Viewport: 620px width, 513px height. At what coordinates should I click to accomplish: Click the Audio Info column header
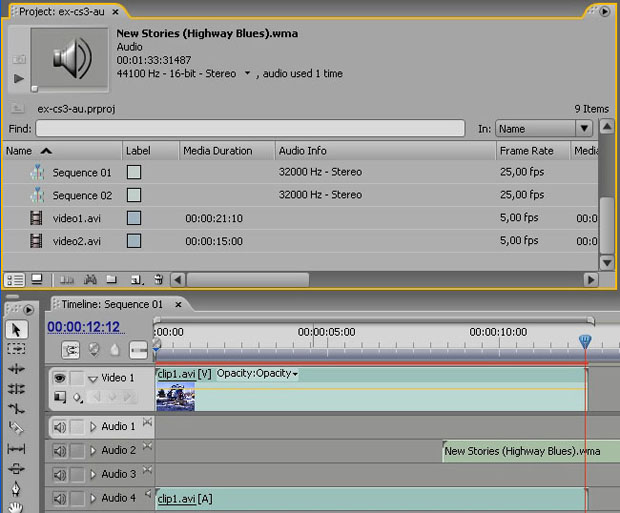coord(386,151)
